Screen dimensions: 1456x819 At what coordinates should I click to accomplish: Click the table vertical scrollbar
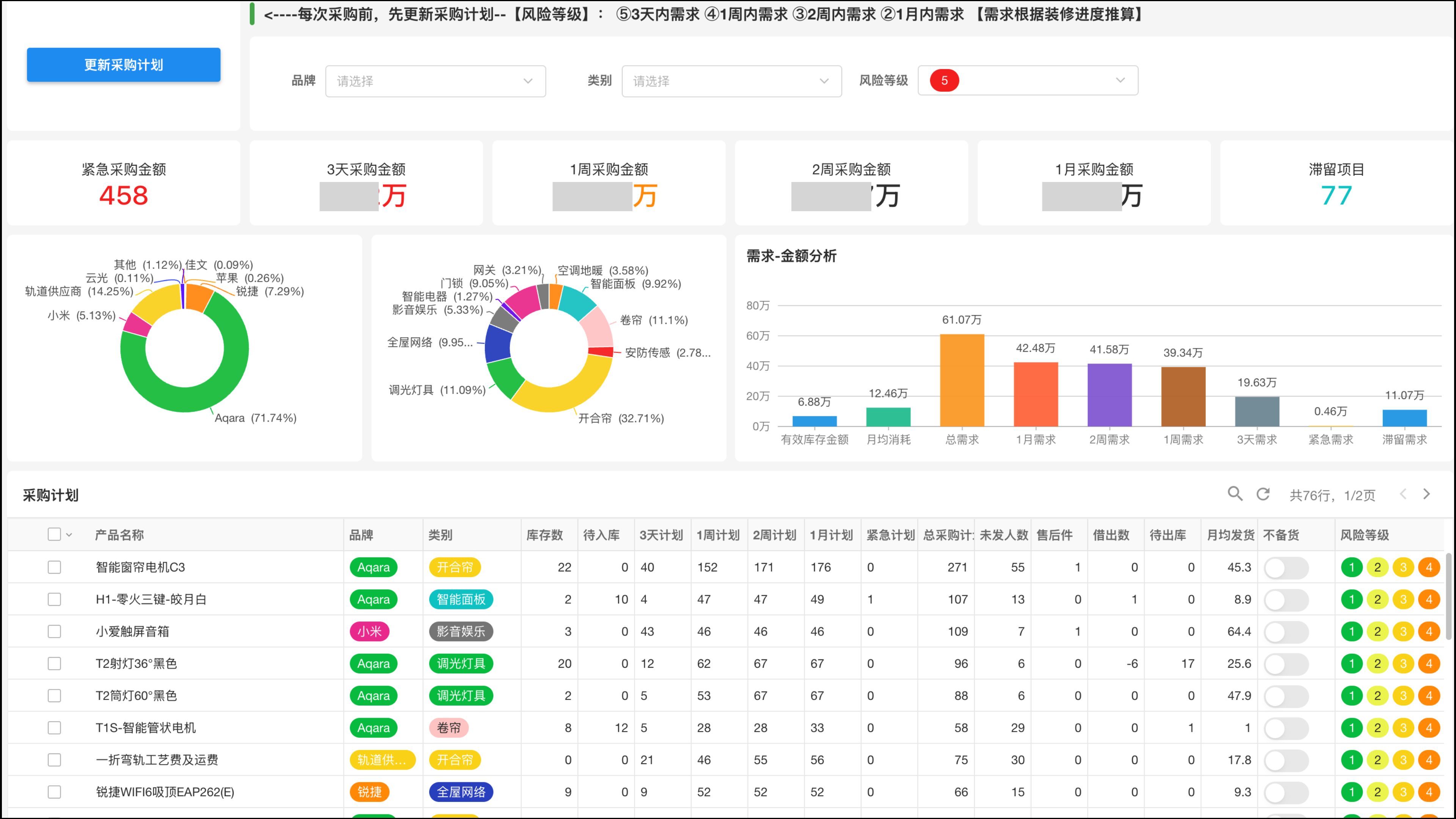point(1449,596)
